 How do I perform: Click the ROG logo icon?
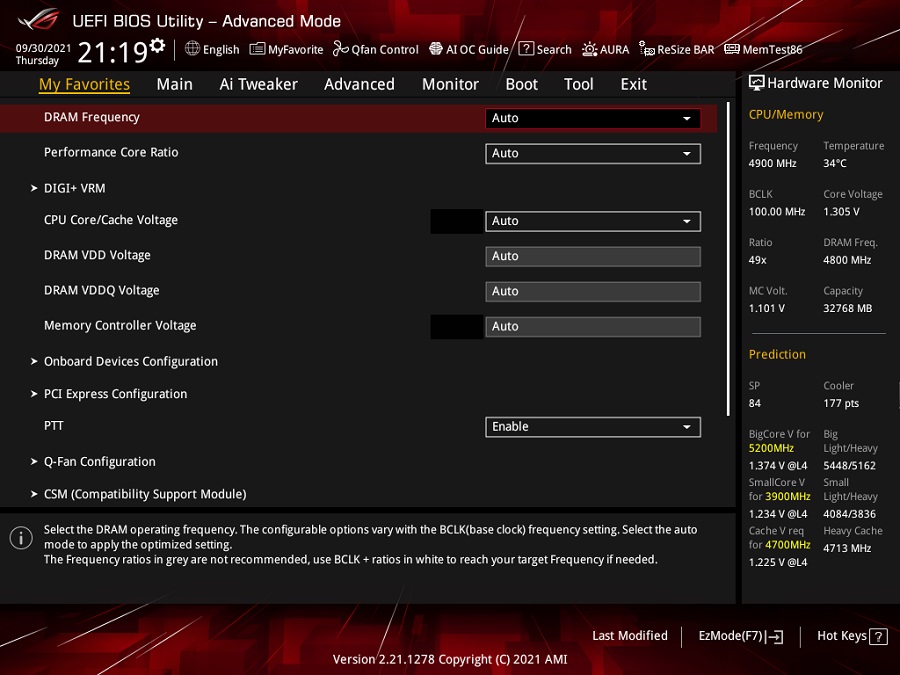(39, 20)
